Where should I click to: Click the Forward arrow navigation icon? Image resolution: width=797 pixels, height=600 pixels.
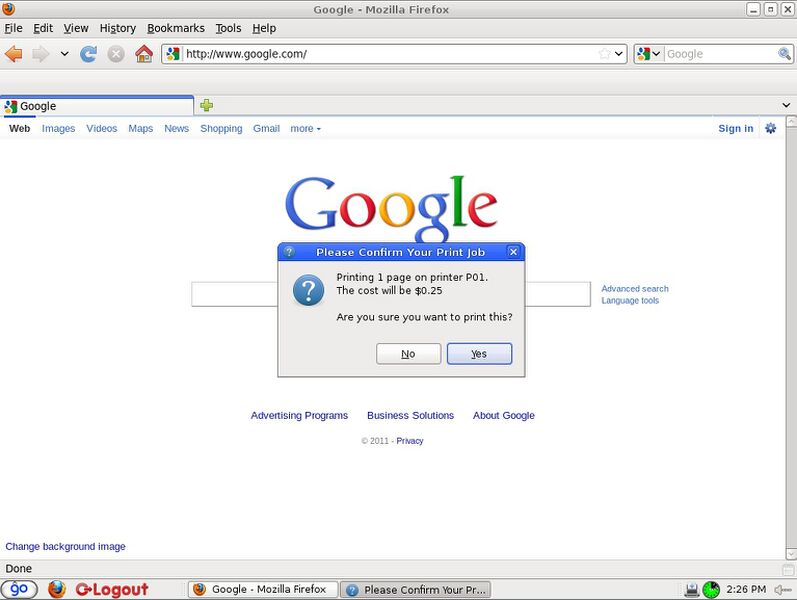[x=41, y=53]
